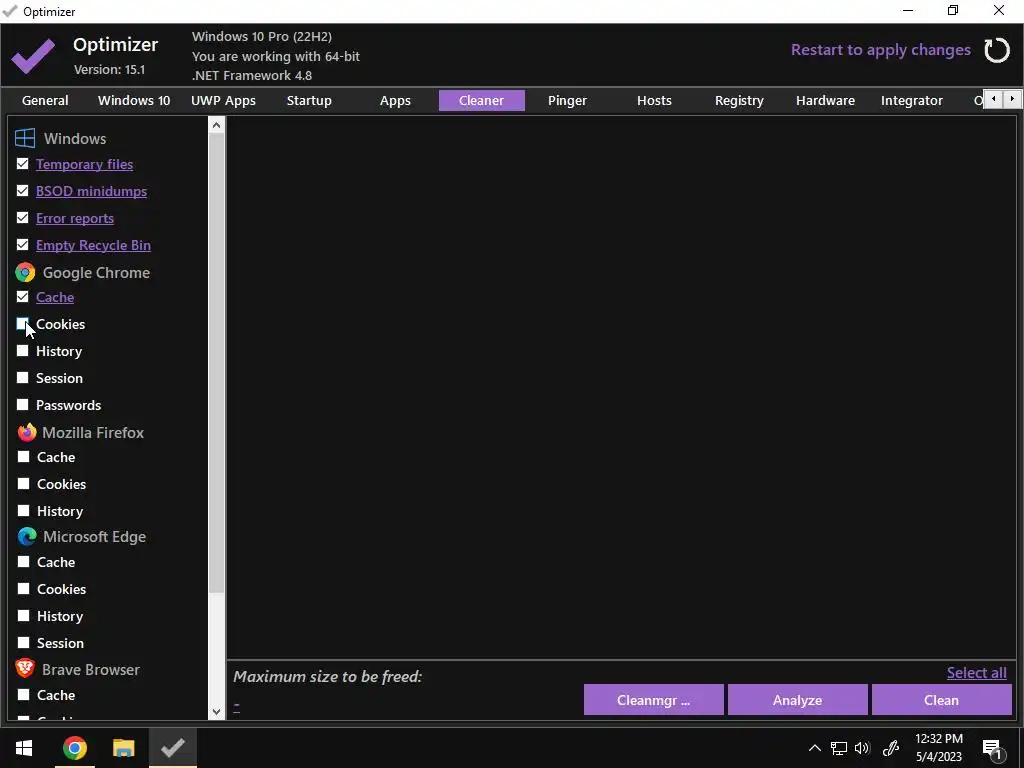Click the tab strip right scroll arrow

click(x=1012, y=99)
